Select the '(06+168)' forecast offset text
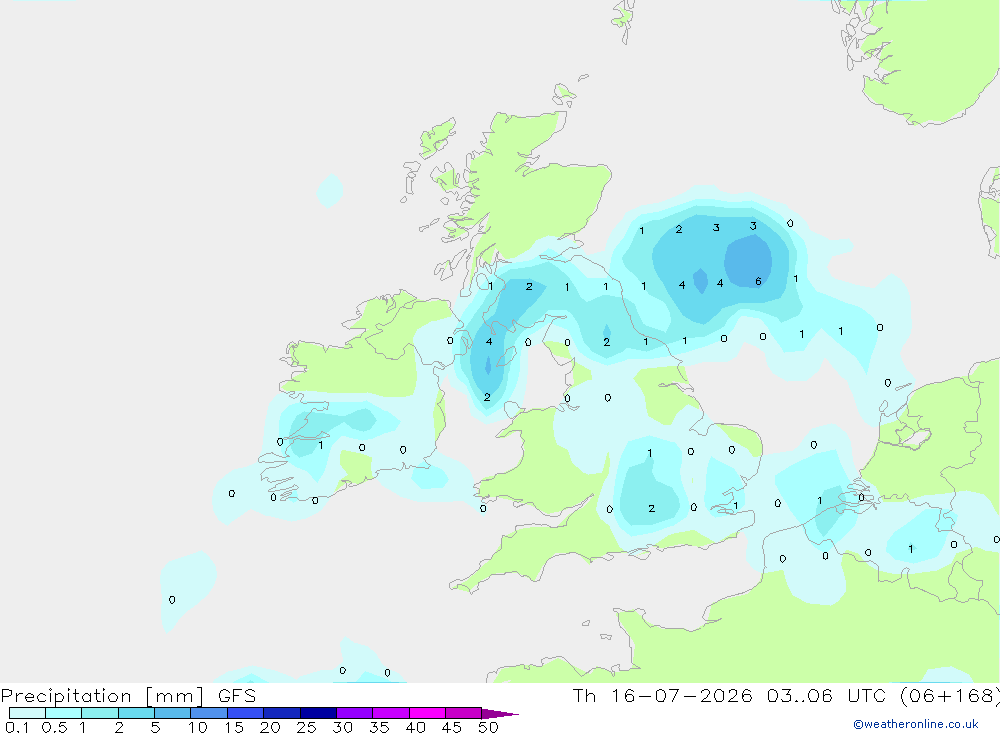Screen dimensions: 1000x733 coord(949,695)
